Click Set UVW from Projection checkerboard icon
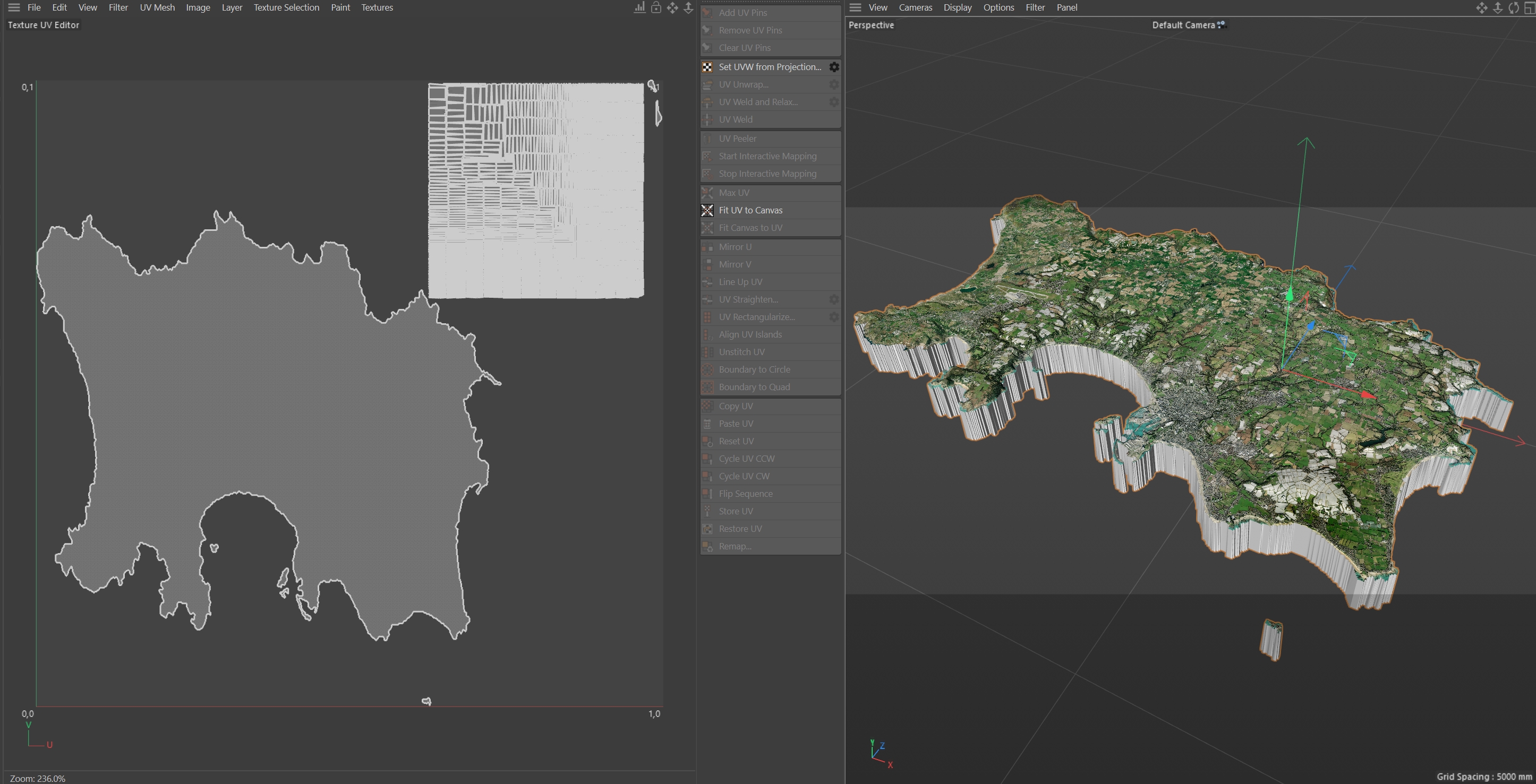 tap(707, 67)
